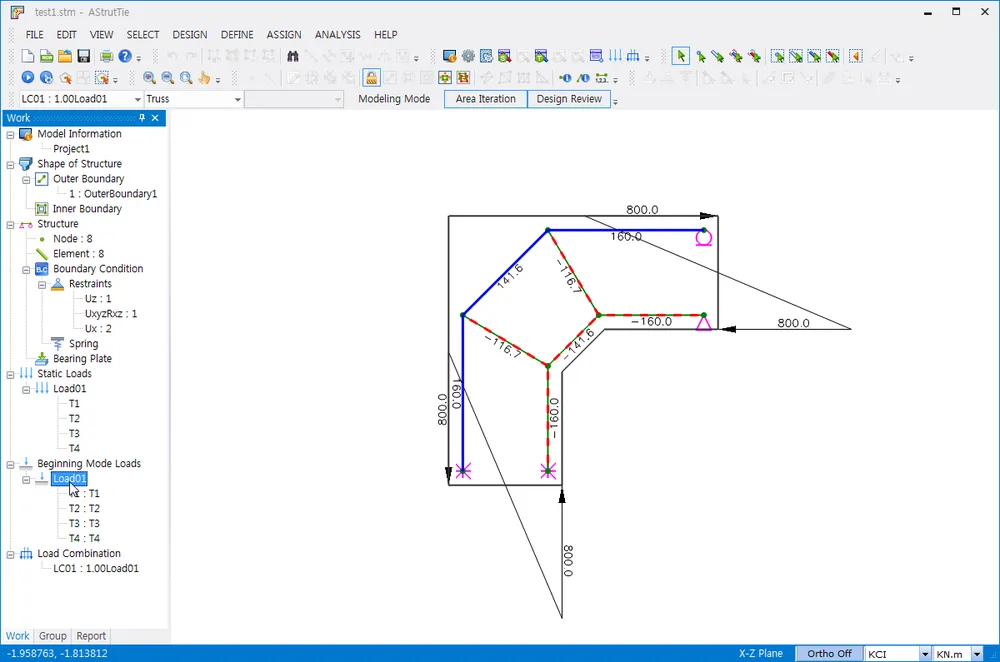Open a file with the folder icon

(64, 57)
